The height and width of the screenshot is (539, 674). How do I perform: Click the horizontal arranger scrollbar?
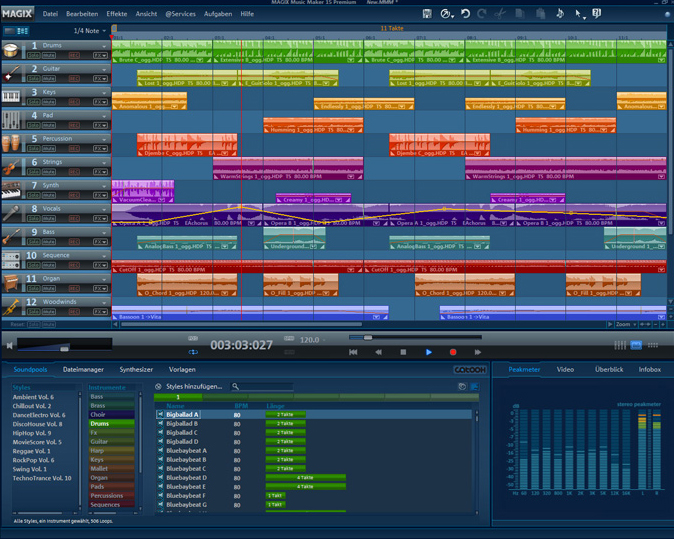[242, 325]
